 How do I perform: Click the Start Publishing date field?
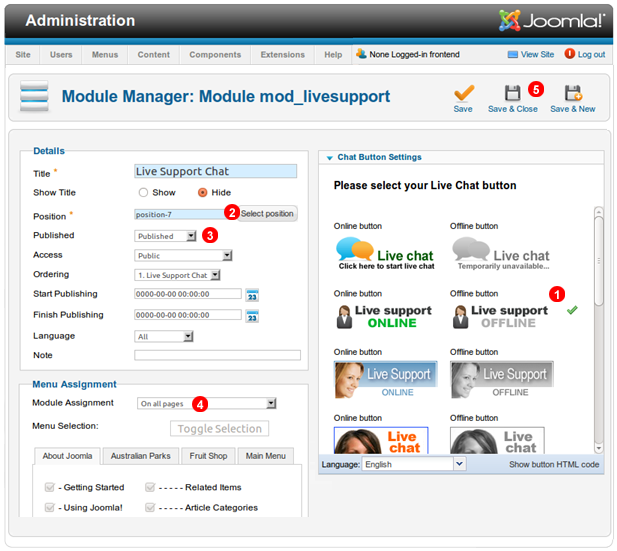188,294
